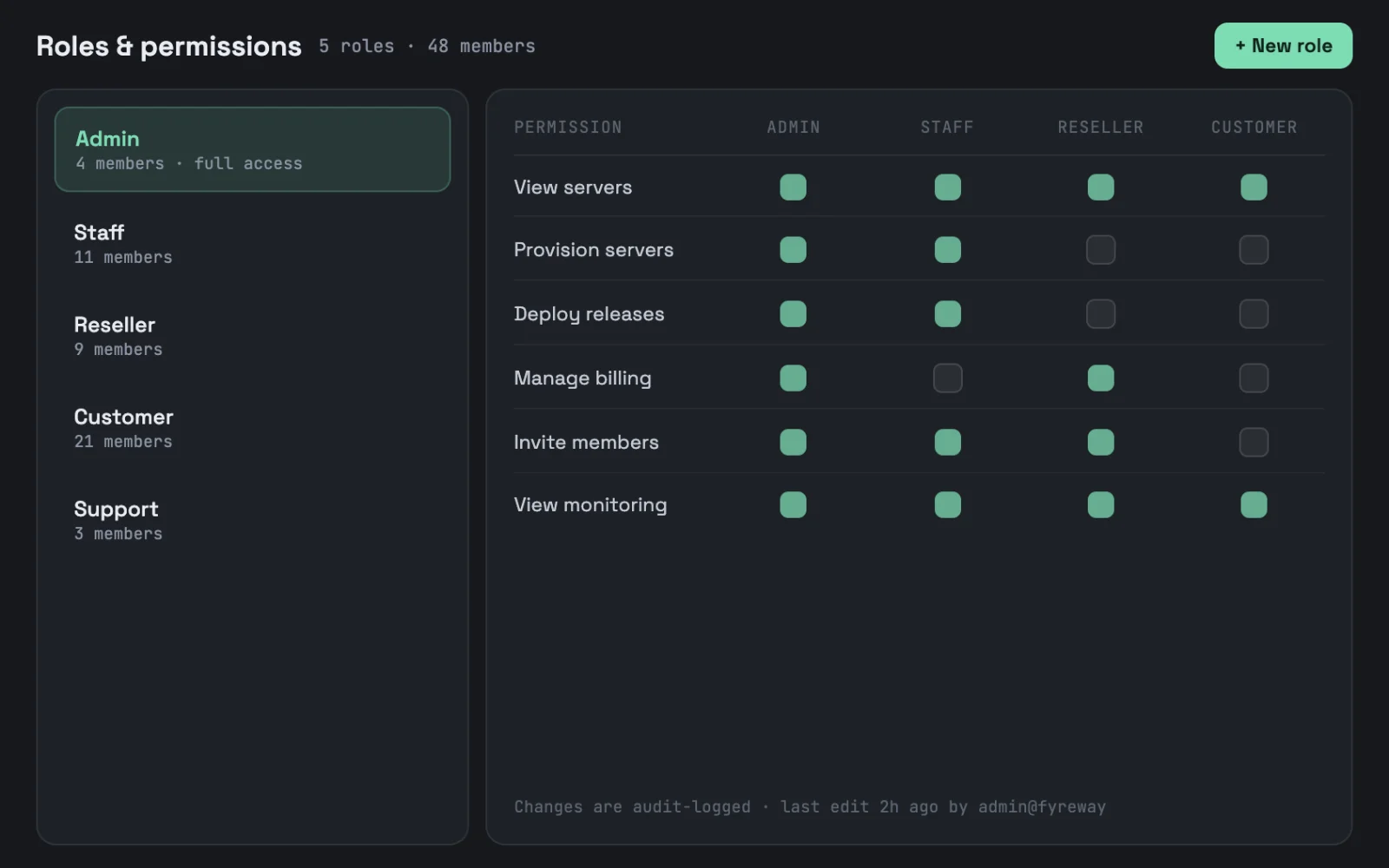Select the Admin role card
1389x868 pixels.
click(253, 149)
